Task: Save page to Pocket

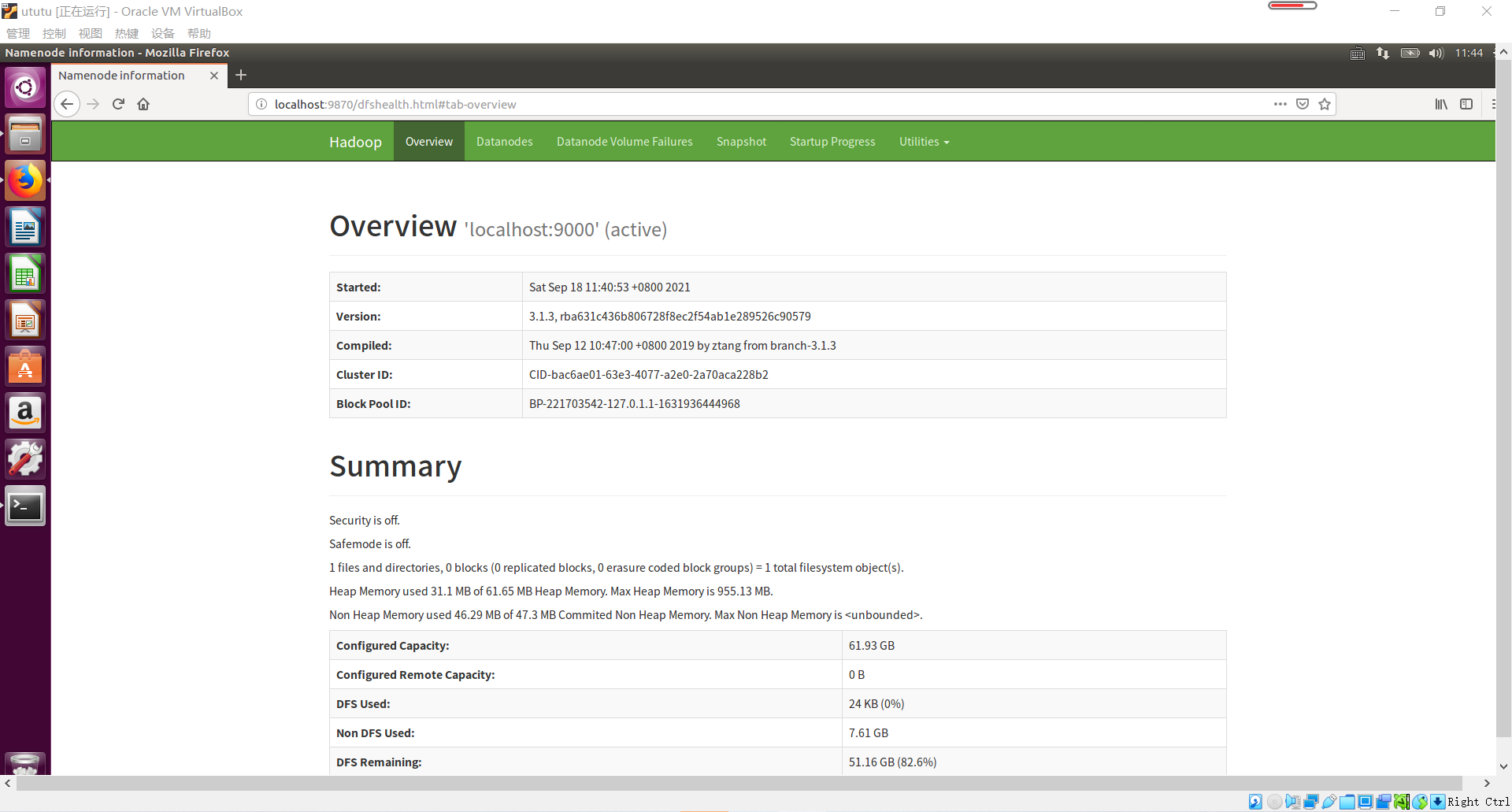Action: pos(1303,104)
